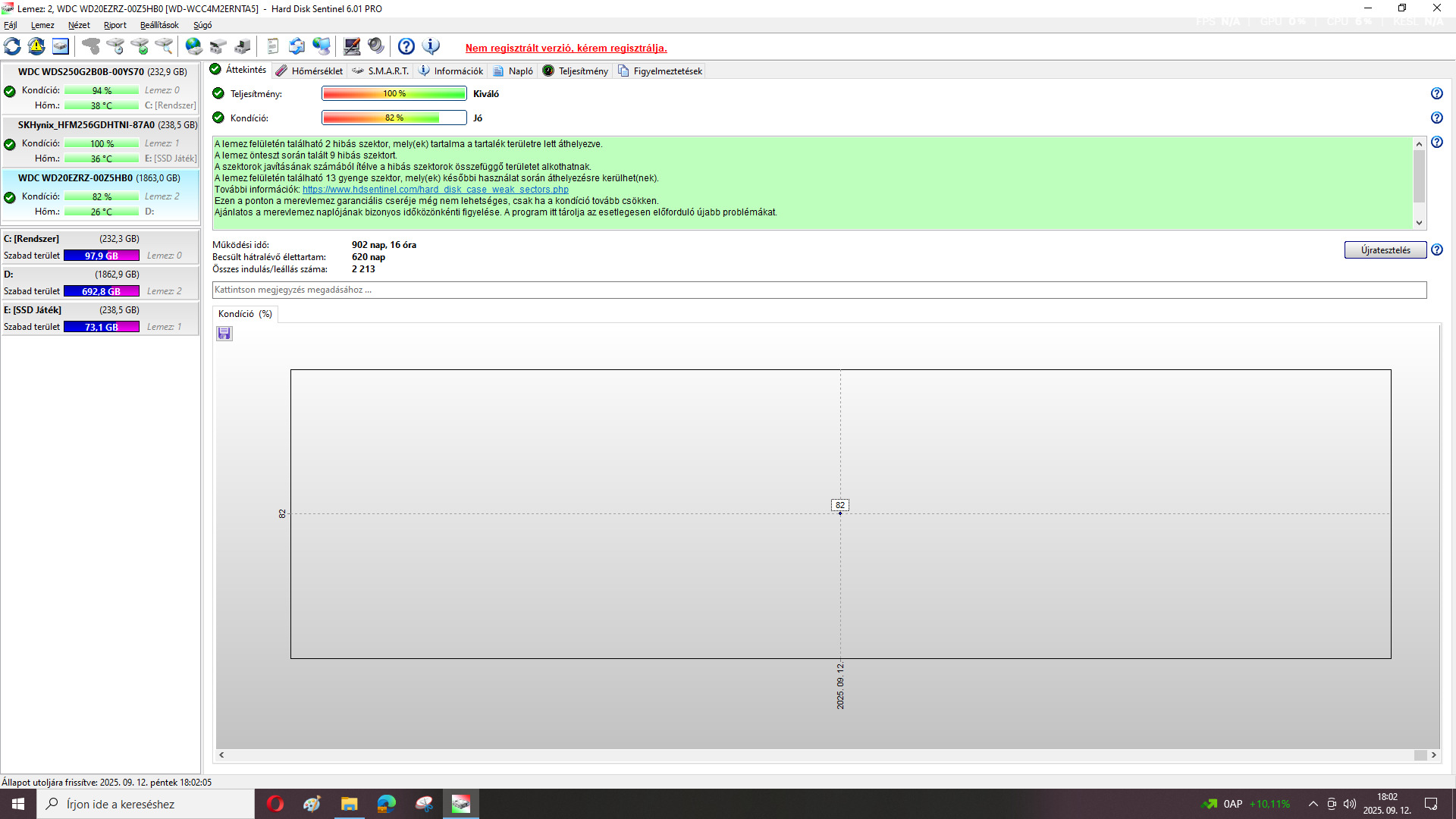Open the Beállítások menu
Screen dimensions: 1456x819
coord(159,25)
